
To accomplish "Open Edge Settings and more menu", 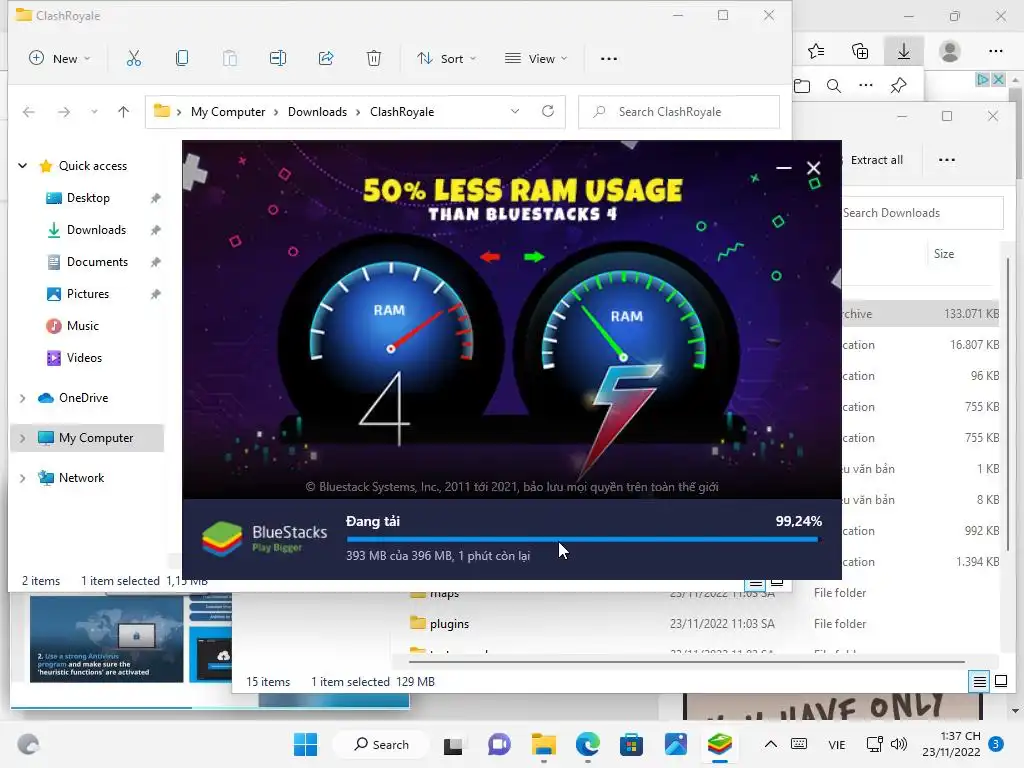I will pos(995,51).
